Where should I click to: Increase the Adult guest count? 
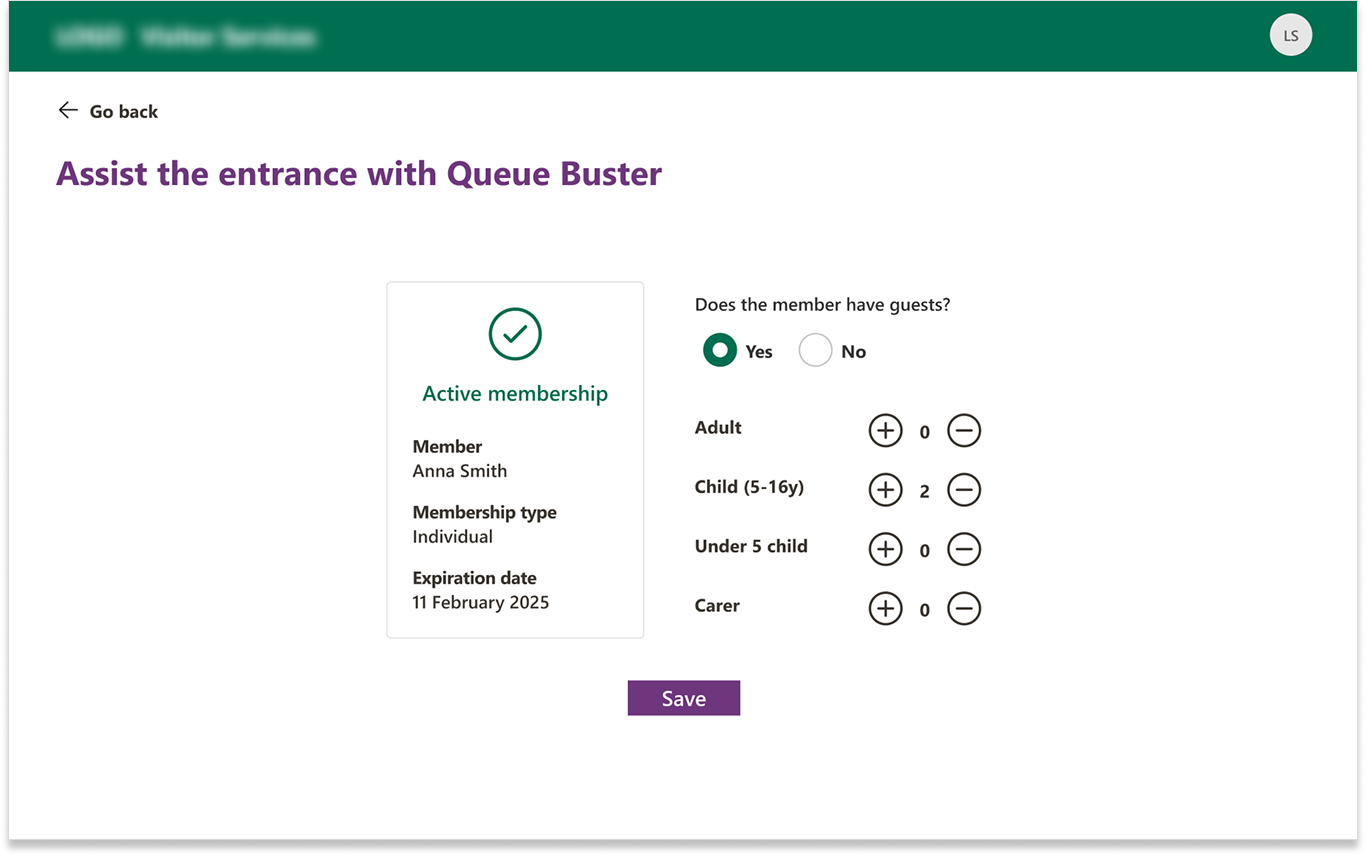[x=885, y=431]
